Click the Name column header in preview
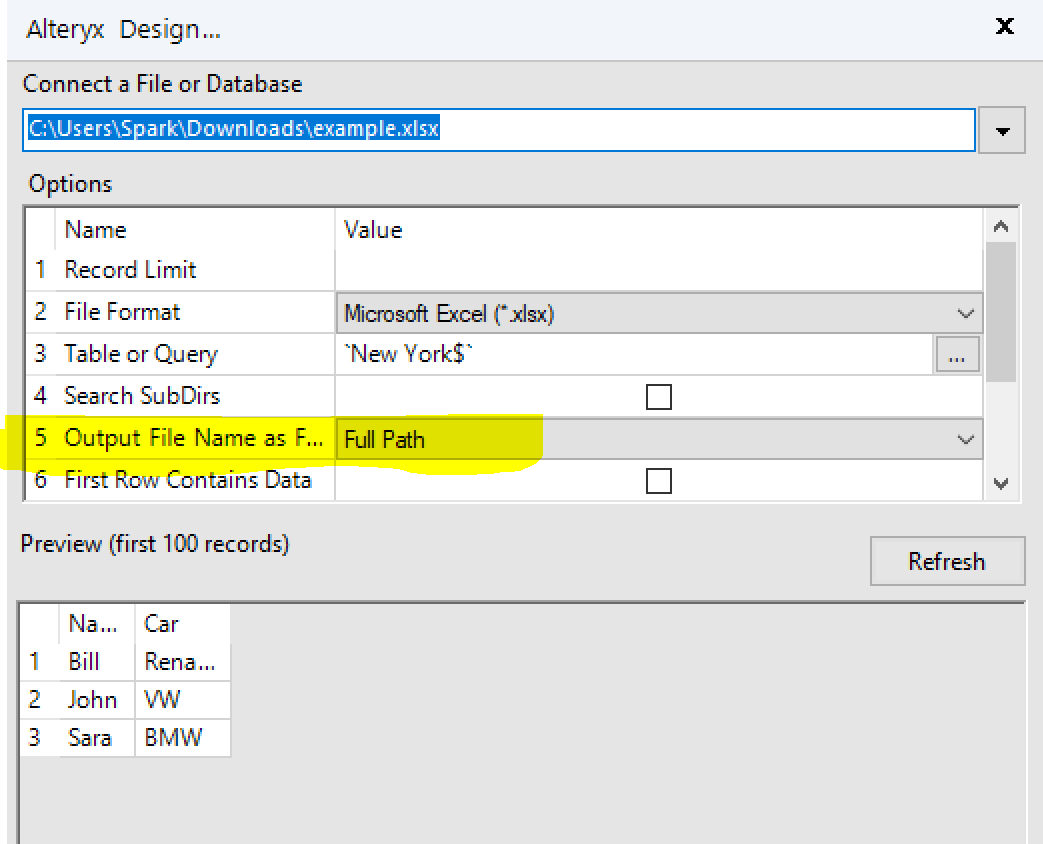Viewport: 1043px width, 844px height. (x=94, y=623)
